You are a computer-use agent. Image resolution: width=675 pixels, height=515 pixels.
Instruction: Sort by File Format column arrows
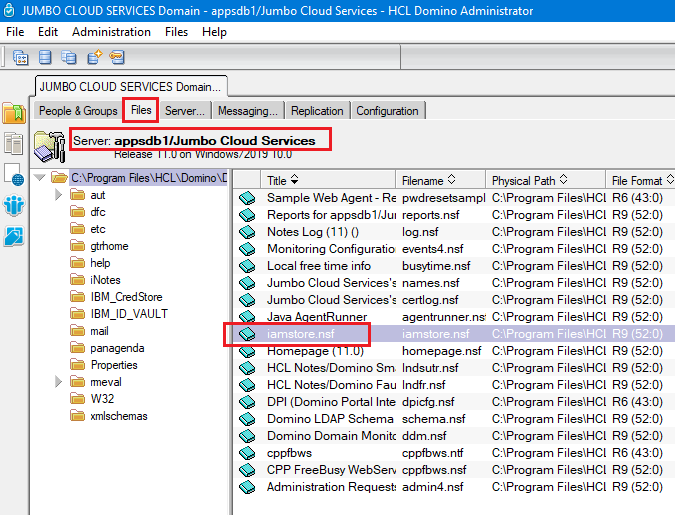point(670,180)
